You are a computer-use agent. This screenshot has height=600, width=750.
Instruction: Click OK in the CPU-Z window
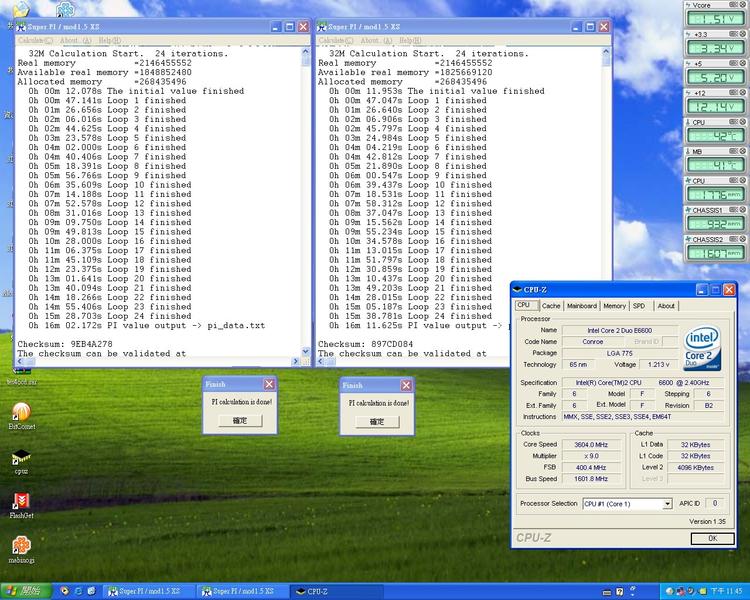[712, 538]
